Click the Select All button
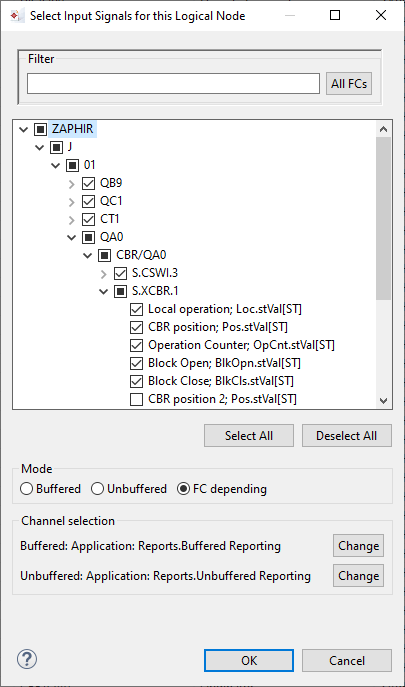 tap(249, 436)
